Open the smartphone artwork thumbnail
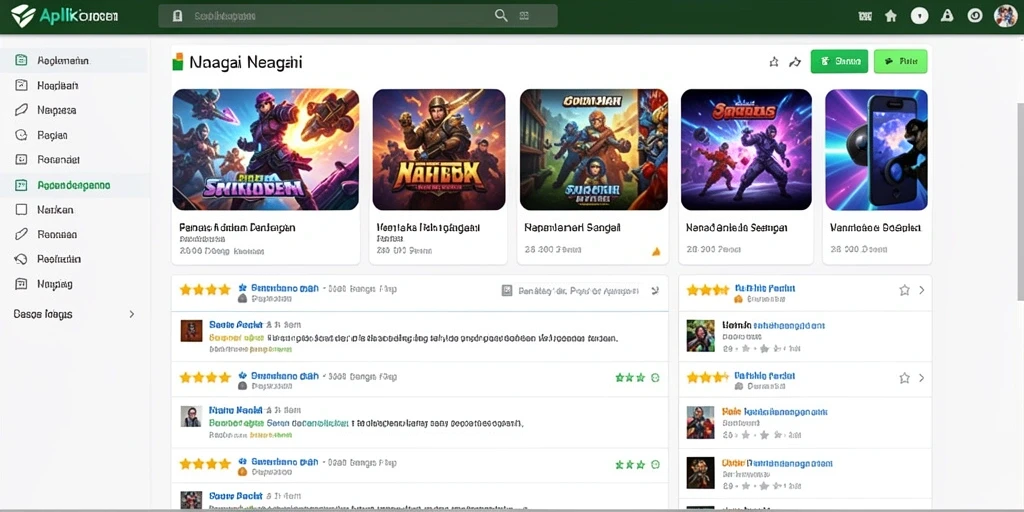The image size is (1024, 512). (x=876, y=150)
